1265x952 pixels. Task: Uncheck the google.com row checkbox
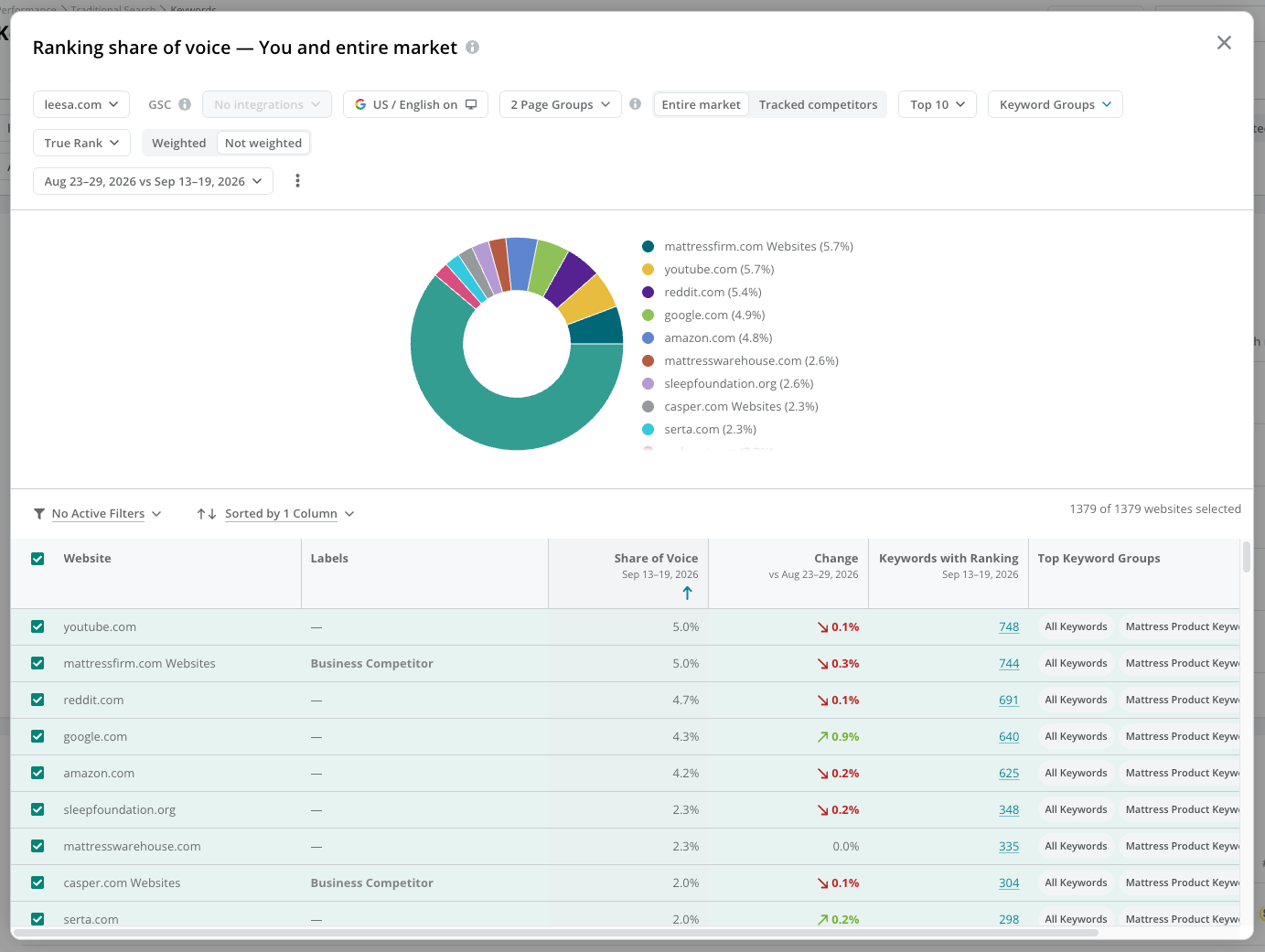(x=38, y=736)
